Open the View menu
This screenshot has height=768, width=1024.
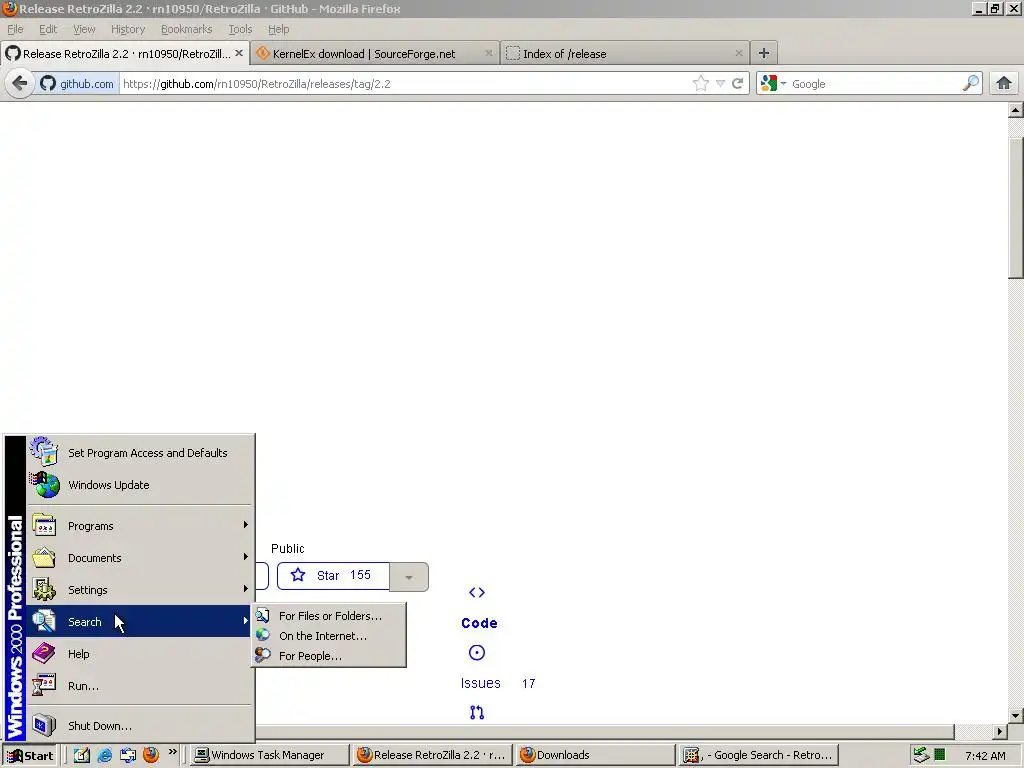84,29
